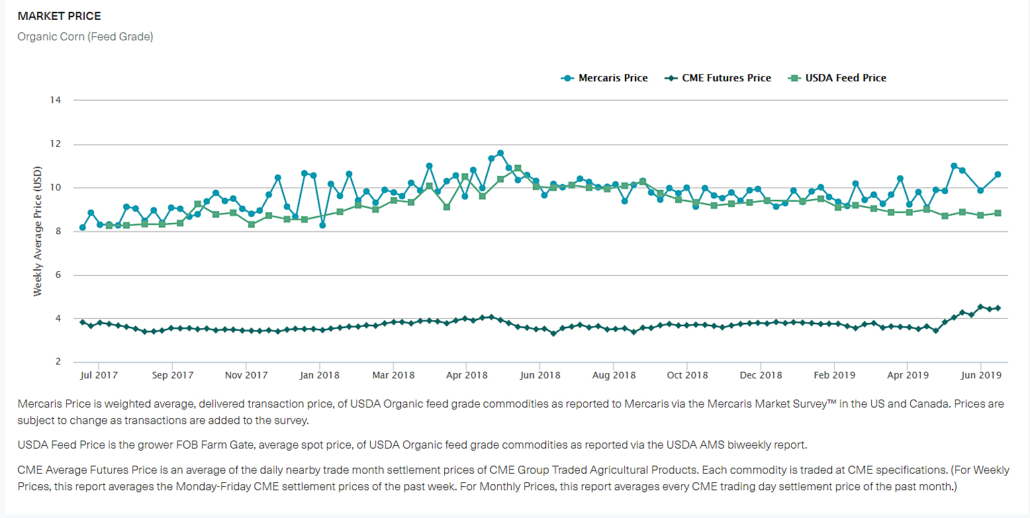Toggle USDA Feed Price legend text

(x=845, y=78)
